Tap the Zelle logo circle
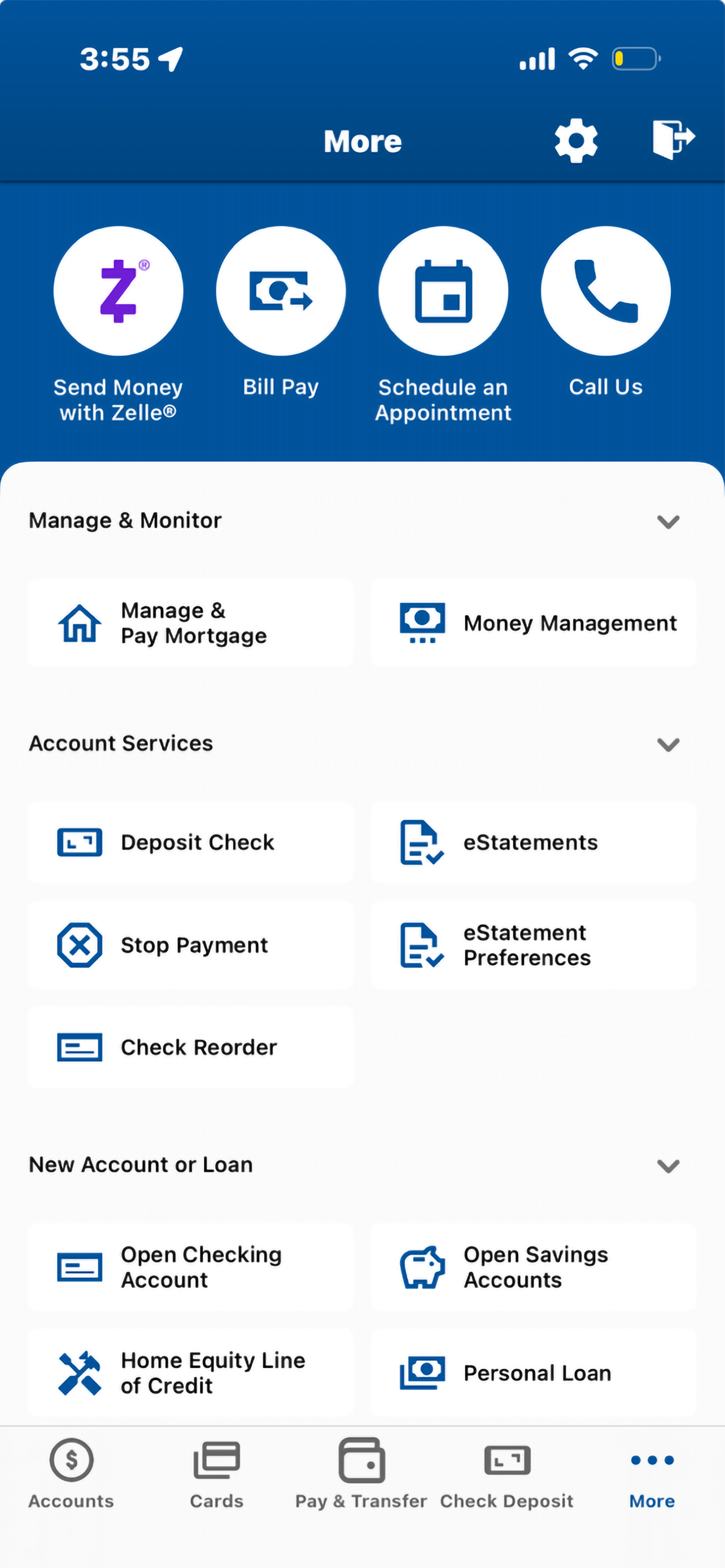 (118, 290)
